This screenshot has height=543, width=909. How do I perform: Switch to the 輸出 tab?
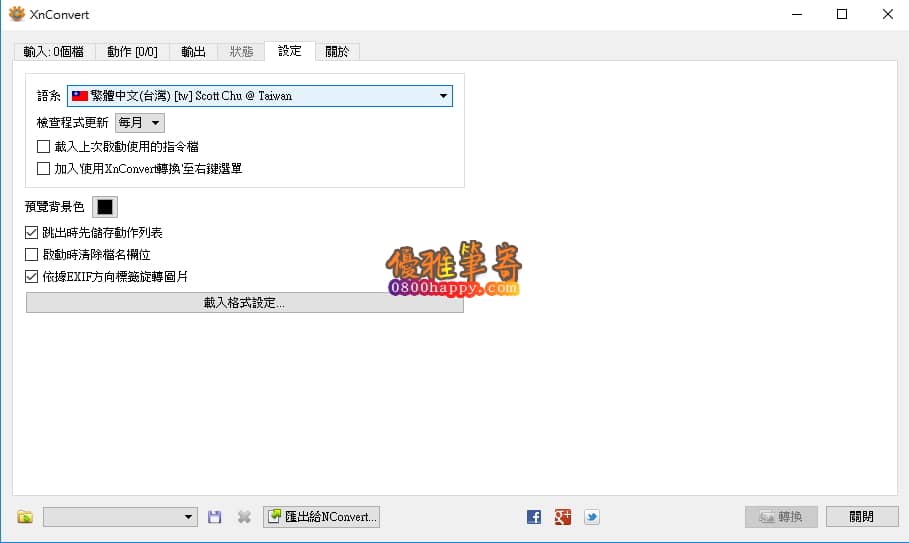[194, 52]
